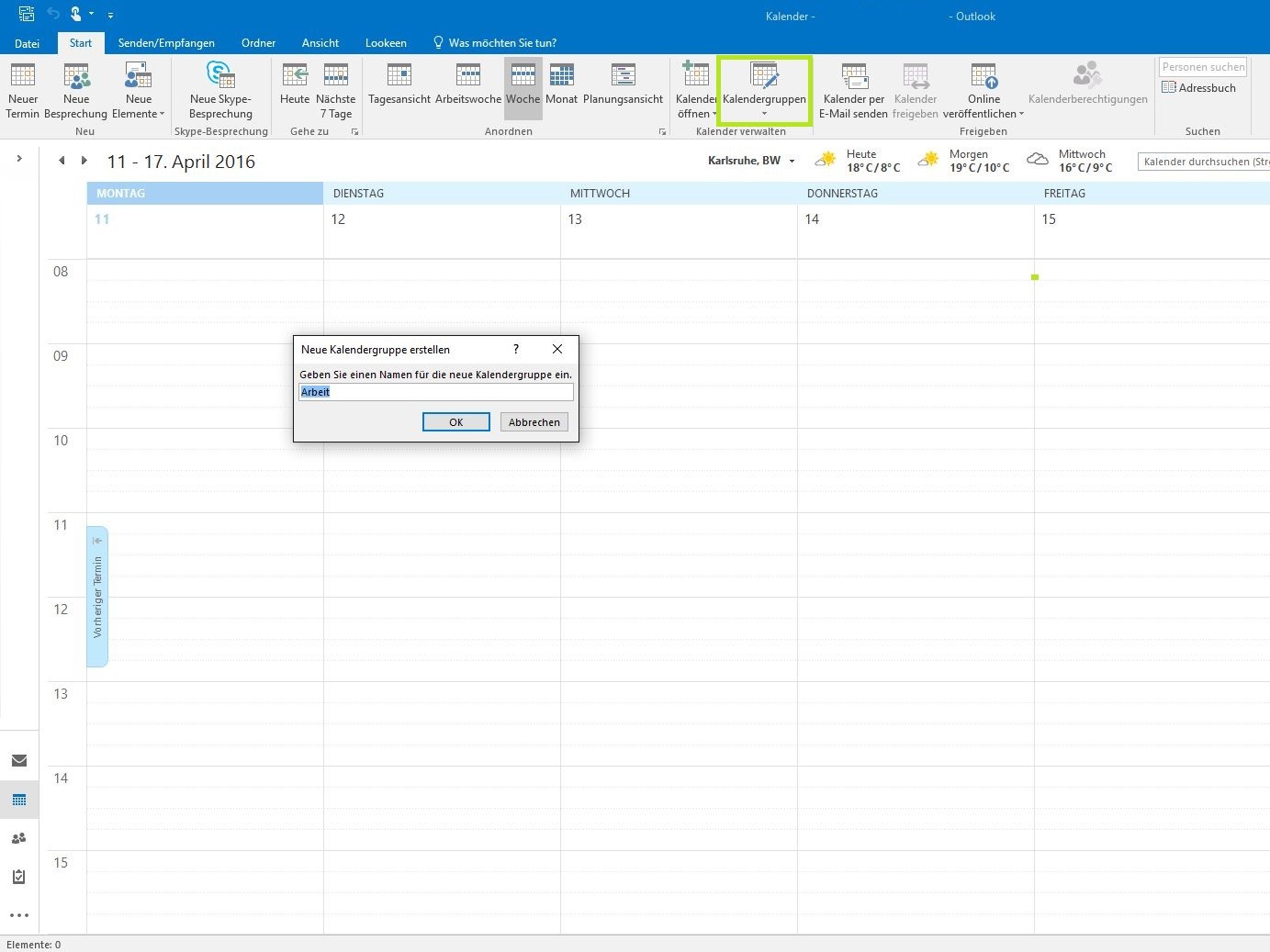Viewport: 1270px width, 952px height.
Task: Open Calendar in the navigation bar
Action: (x=19, y=800)
